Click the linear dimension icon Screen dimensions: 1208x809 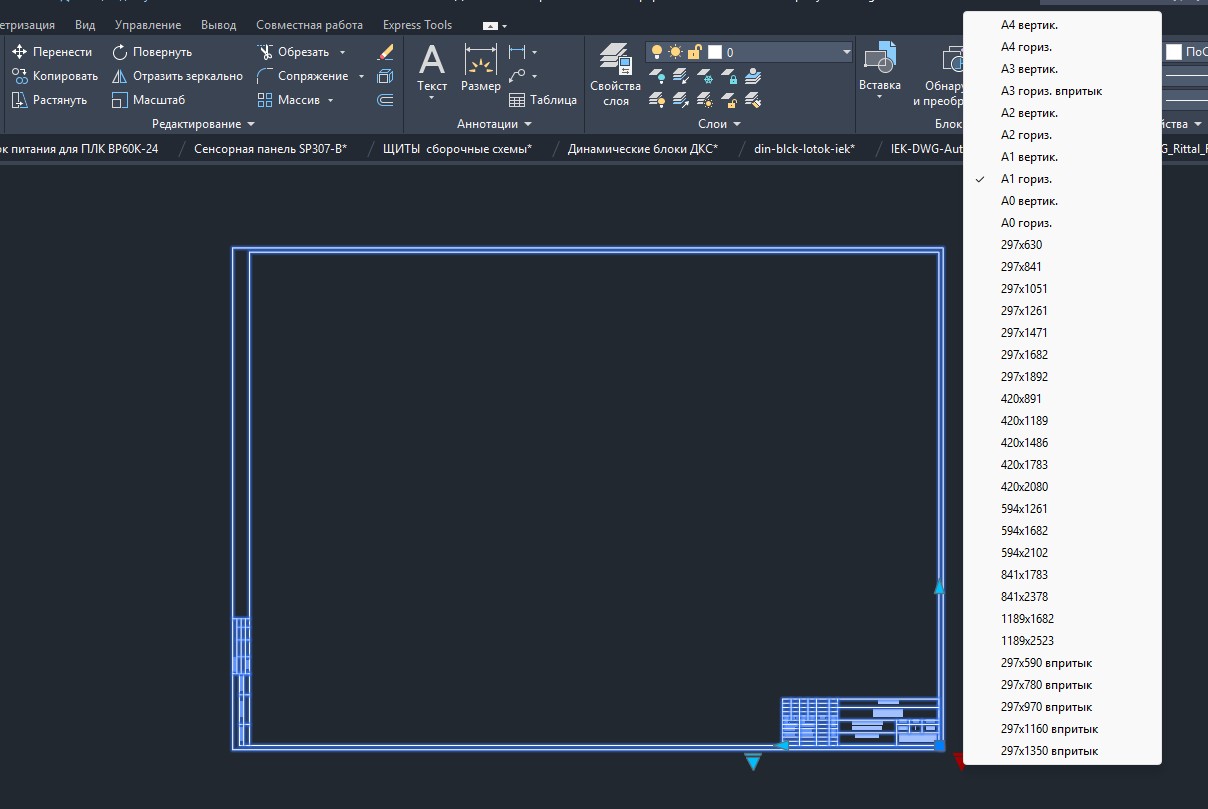516,51
